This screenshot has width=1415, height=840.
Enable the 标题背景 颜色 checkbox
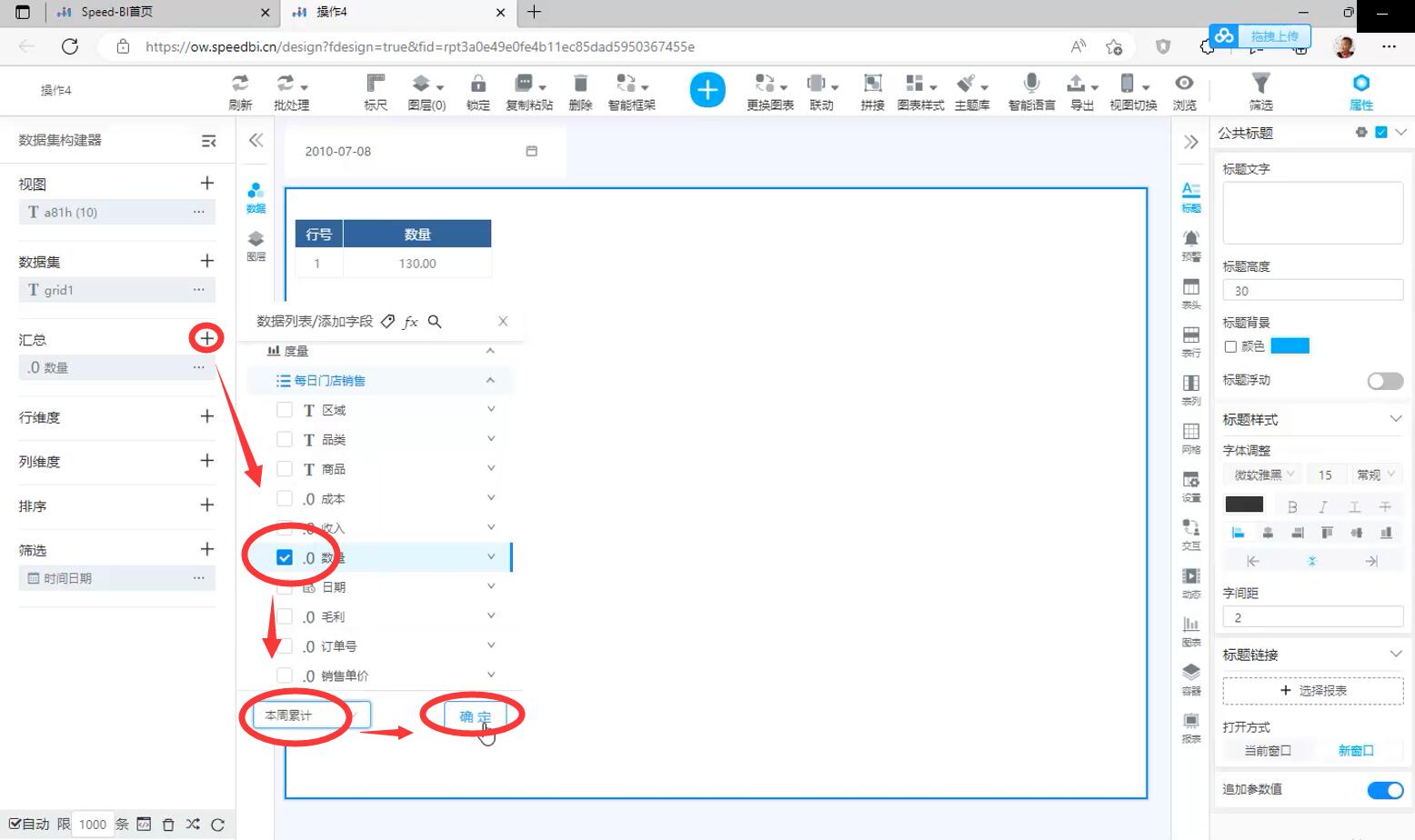pyautogui.click(x=1230, y=346)
